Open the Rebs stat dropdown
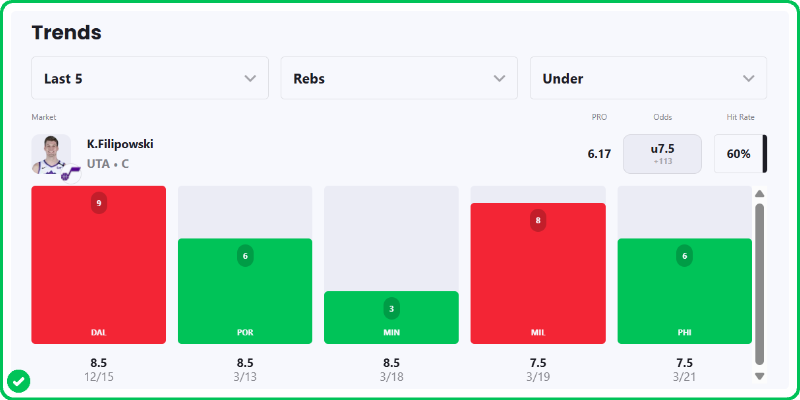This screenshot has width=800, height=400. coord(399,78)
